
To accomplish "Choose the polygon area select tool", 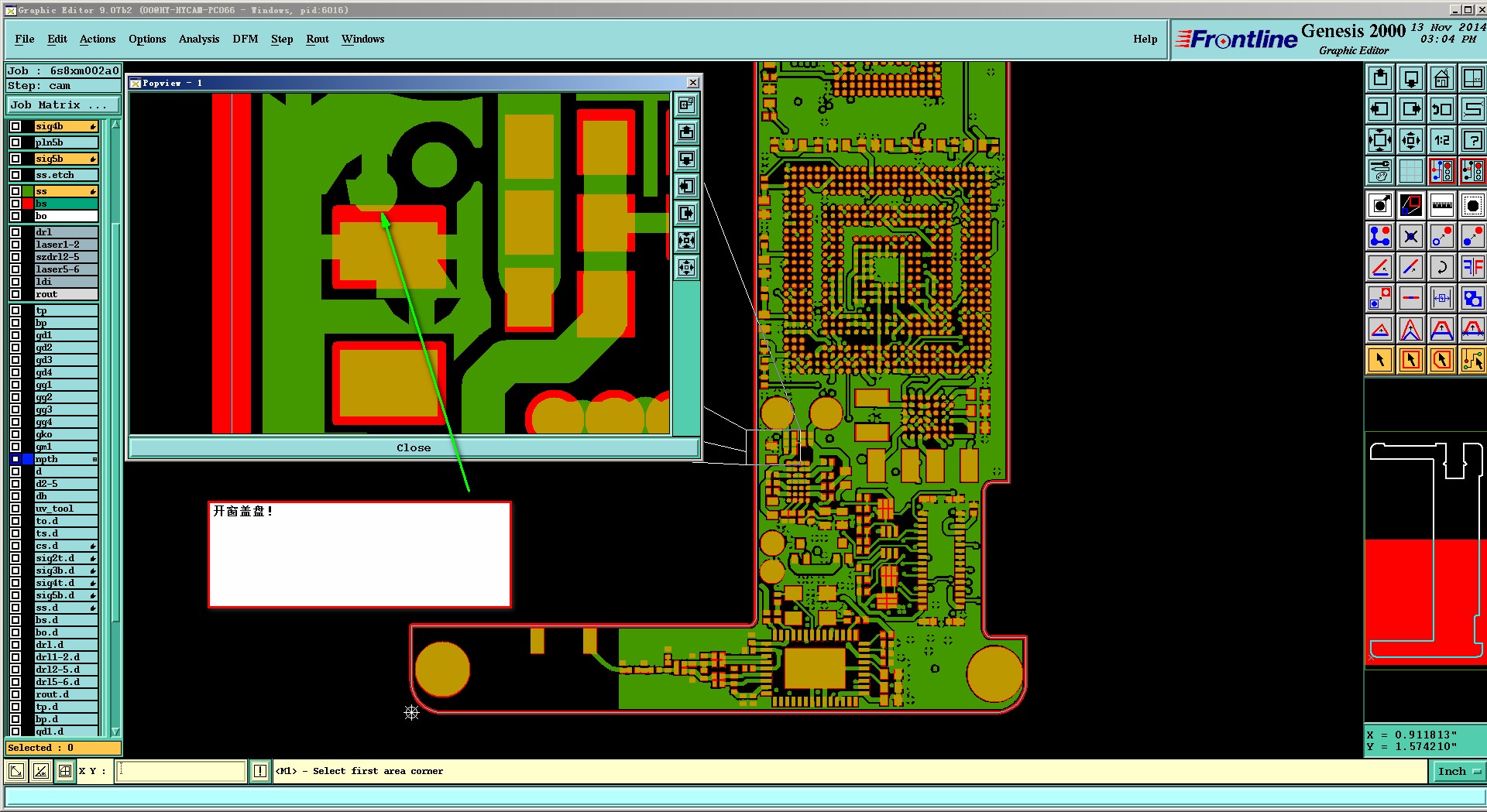I will click(1441, 360).
